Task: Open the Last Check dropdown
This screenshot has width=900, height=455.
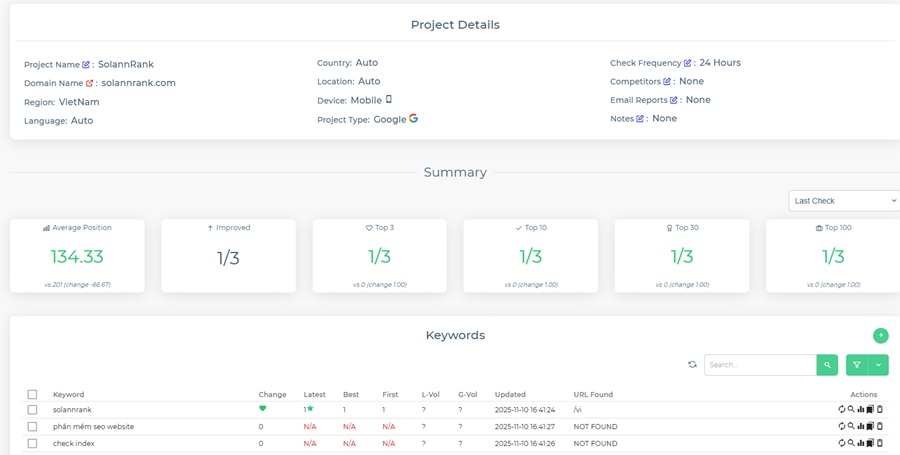Action: tap(843, 201)
